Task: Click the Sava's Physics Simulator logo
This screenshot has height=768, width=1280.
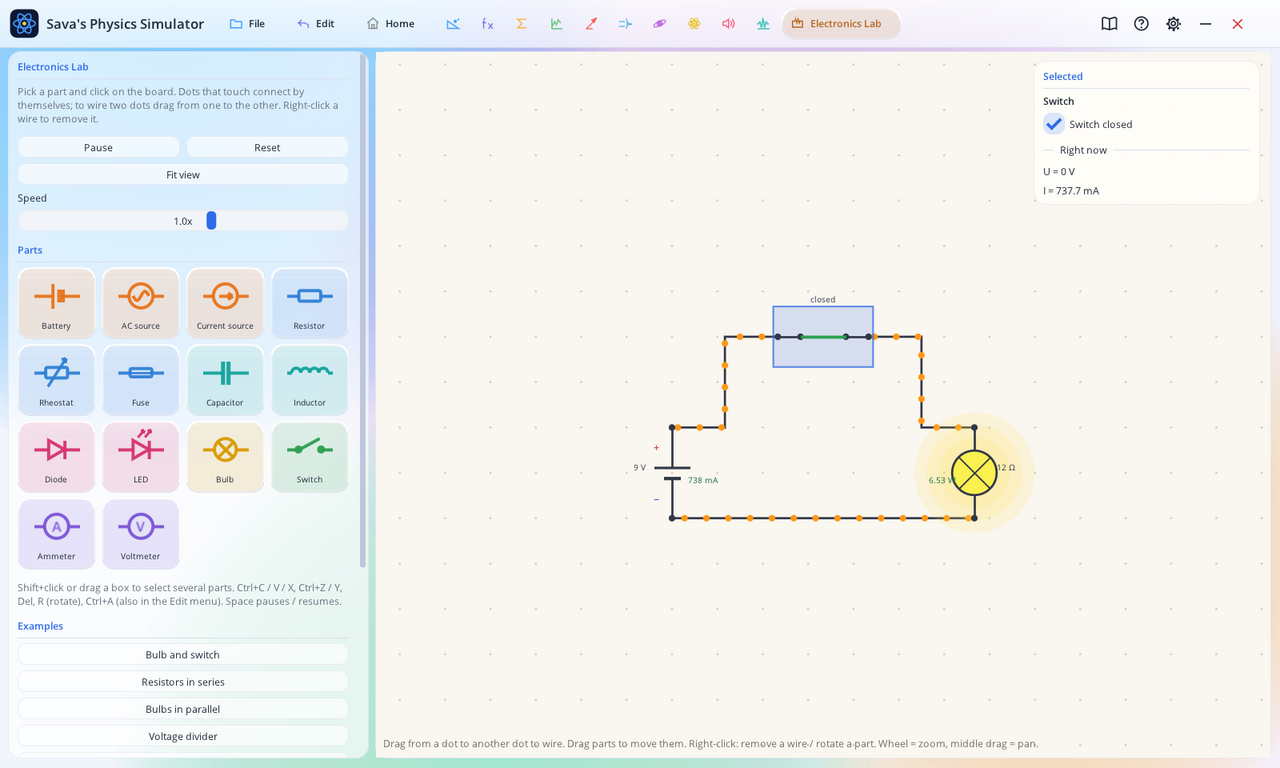Action: click(x=24, y=24)
